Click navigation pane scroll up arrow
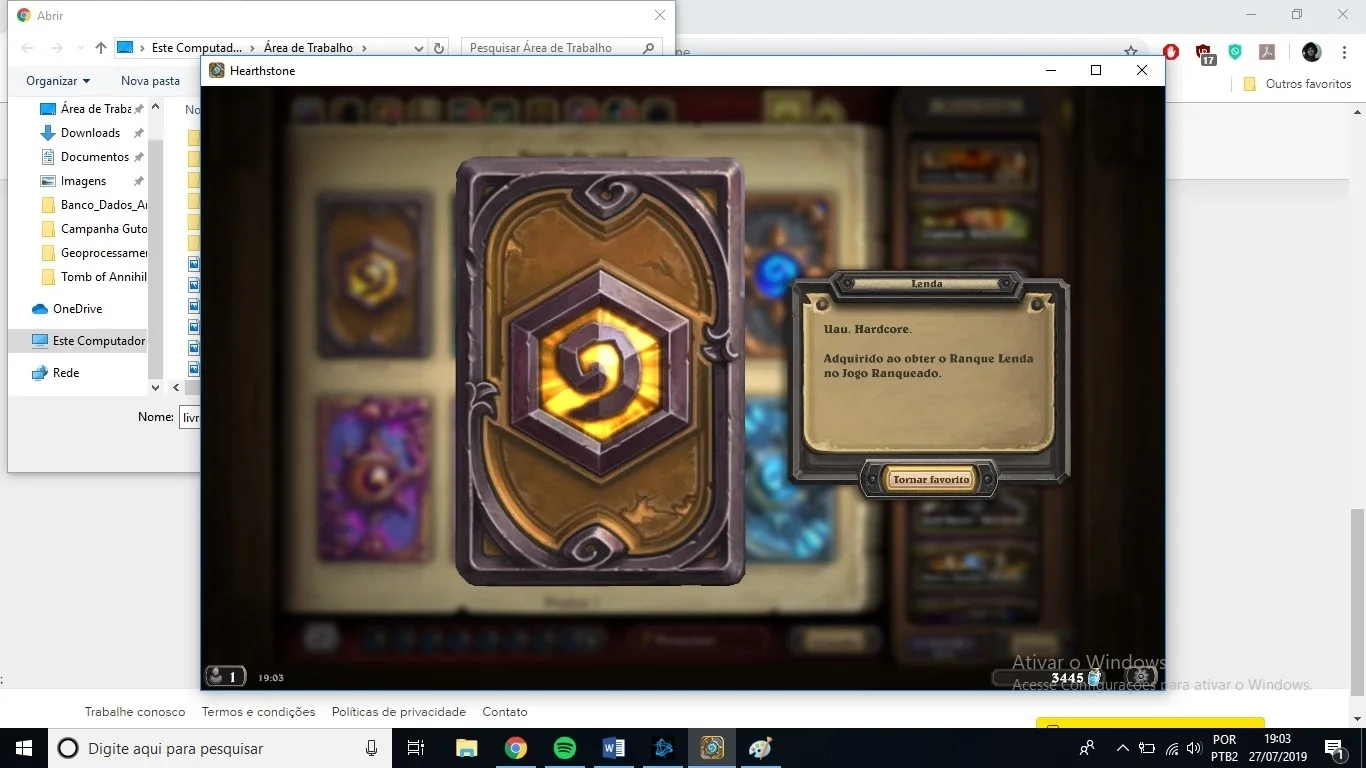1366x768 pixels. click(x=155, y=107)
